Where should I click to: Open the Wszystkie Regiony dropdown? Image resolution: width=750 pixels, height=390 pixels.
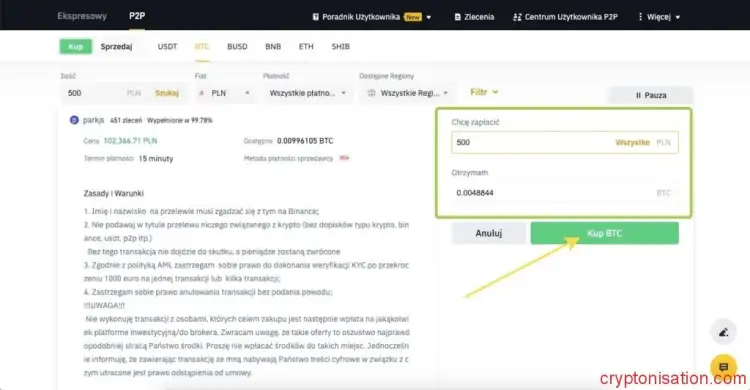(407, 93)
